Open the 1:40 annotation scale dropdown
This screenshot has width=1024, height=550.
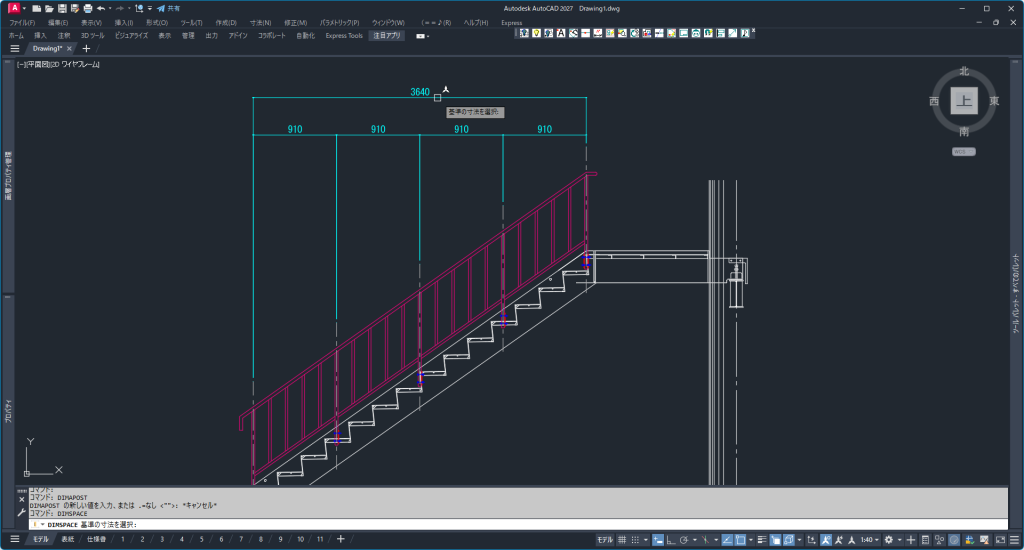tap(869, 539)
